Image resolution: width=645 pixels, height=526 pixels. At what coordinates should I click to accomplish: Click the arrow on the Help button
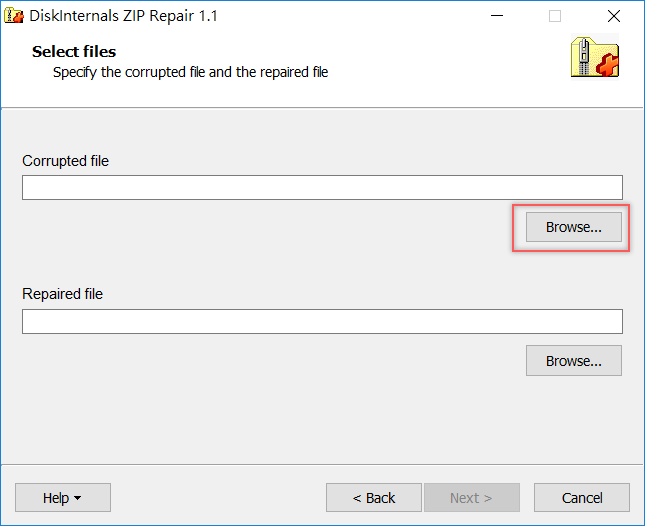tap(78, 498)
